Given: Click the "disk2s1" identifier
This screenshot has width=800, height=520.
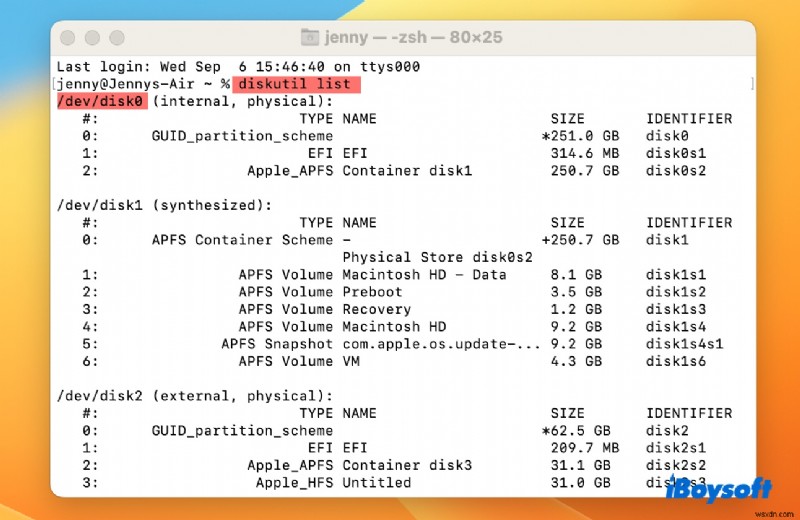Looking at the screenshot, I should click(x=676, y=448).
